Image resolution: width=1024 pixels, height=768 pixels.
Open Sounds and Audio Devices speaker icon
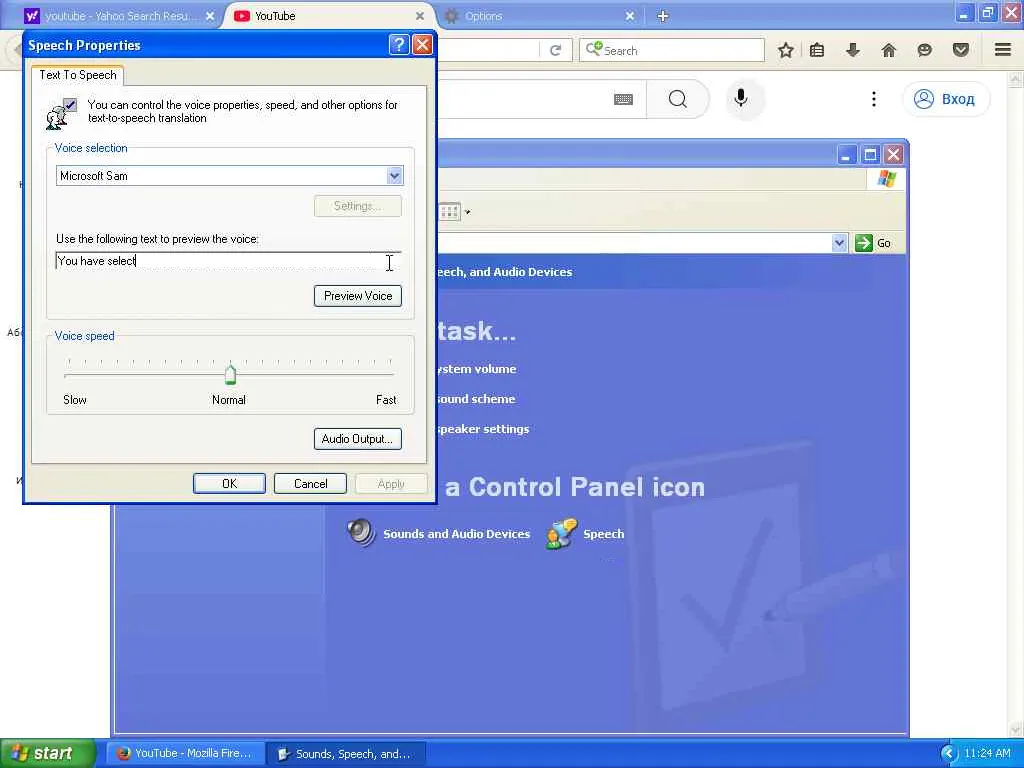pyautogui.click(x=361, y=533)
